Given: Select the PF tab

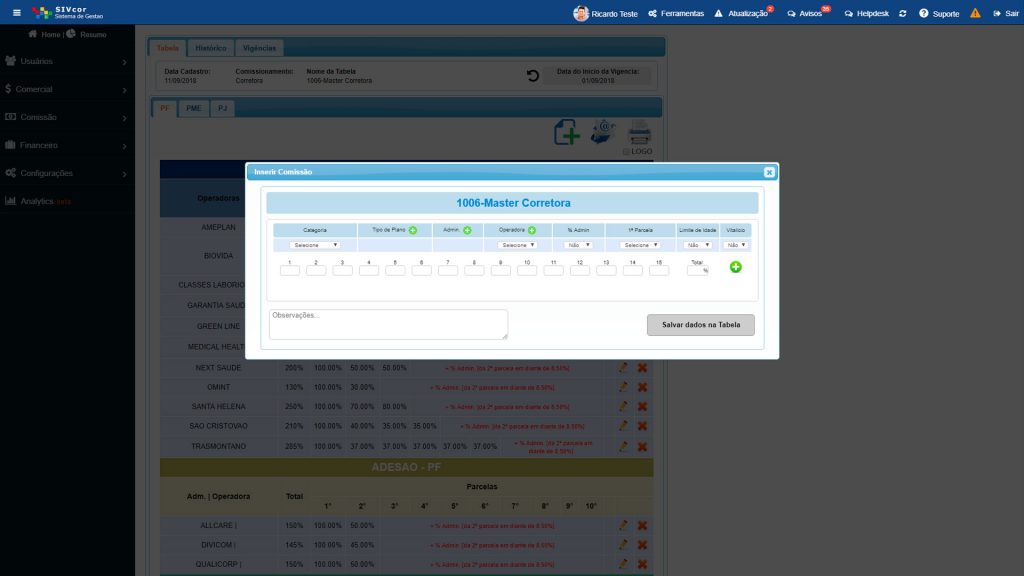Looking at the screenshot, I should pos(165,108).
